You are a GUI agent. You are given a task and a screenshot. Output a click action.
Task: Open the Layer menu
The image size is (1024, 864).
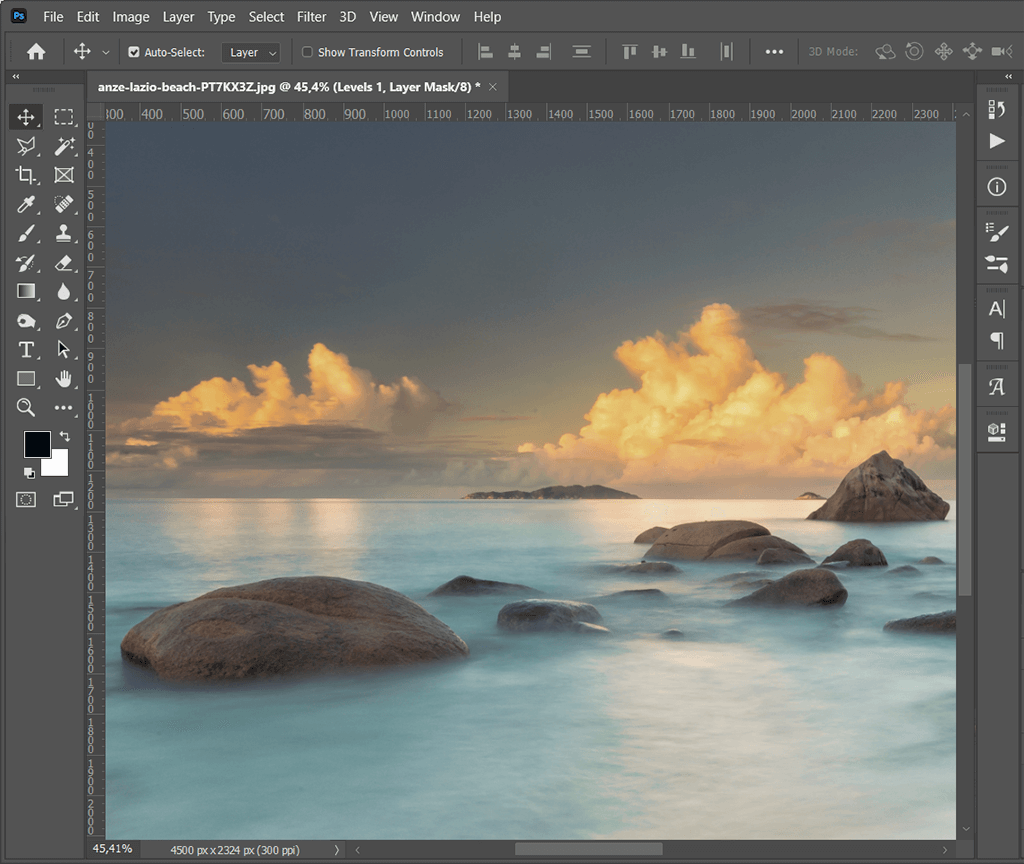[x=178, y=17]
